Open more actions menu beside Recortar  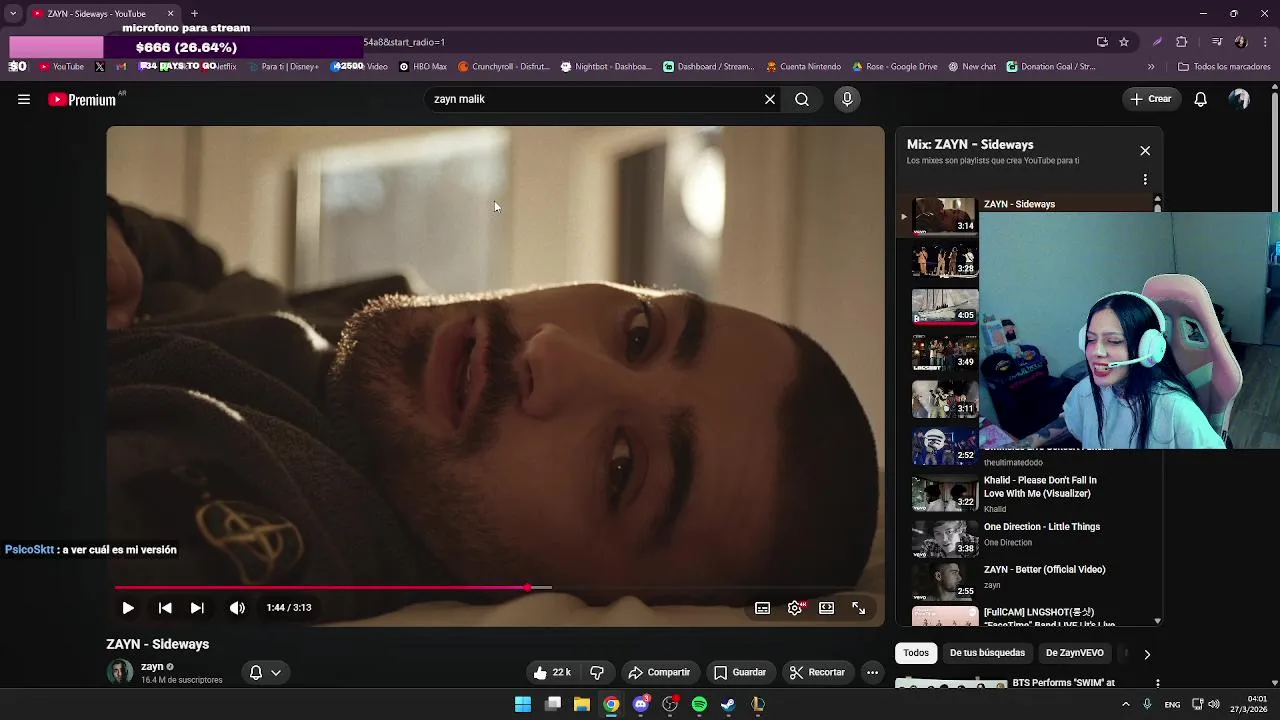click(x=872, y=672)
